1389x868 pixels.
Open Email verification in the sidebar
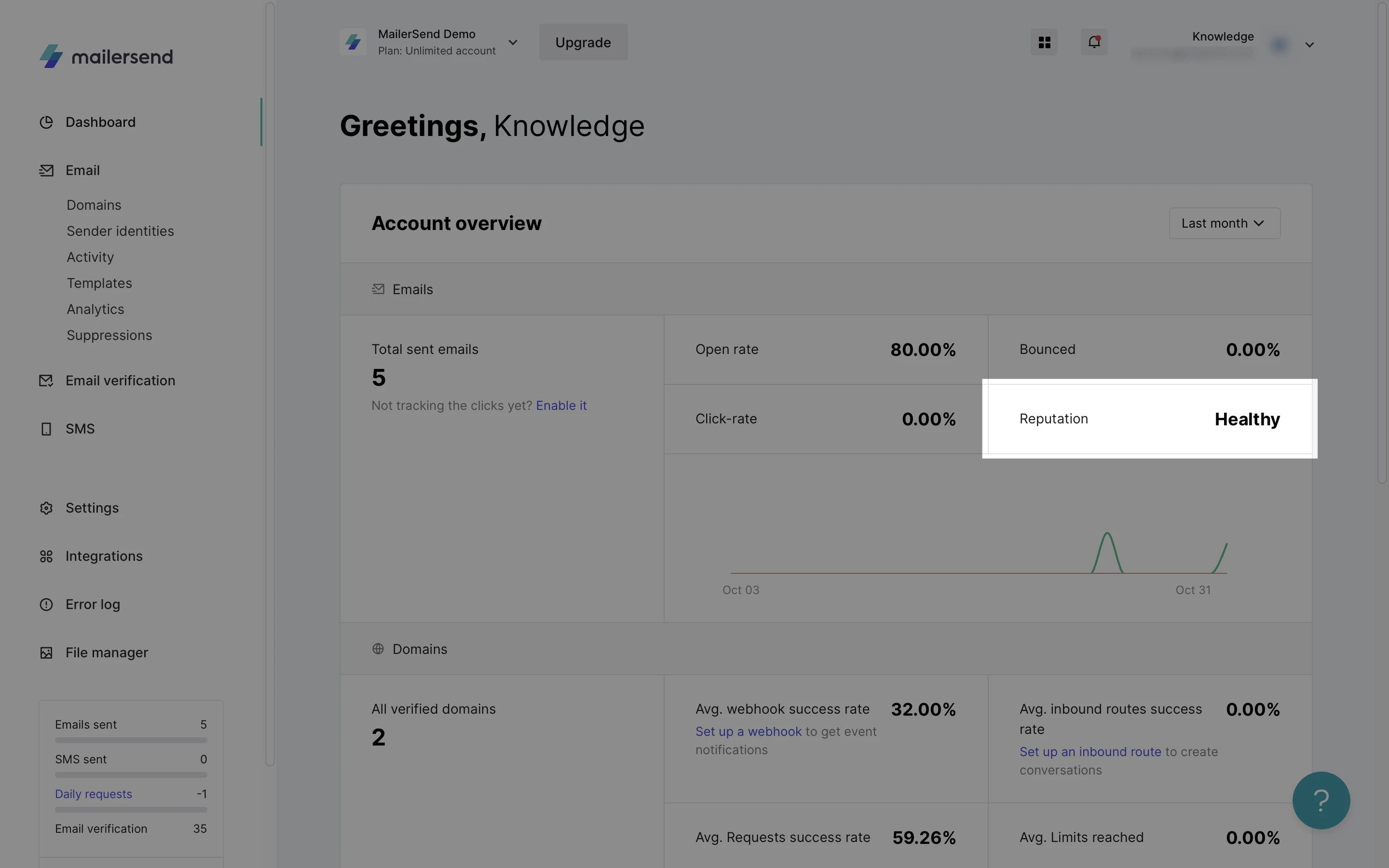pos(120,380)
